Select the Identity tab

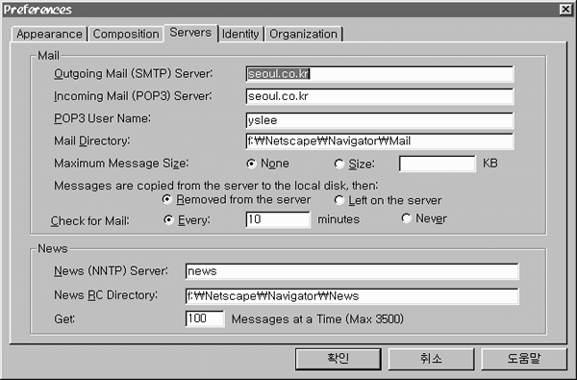point(241,34)
